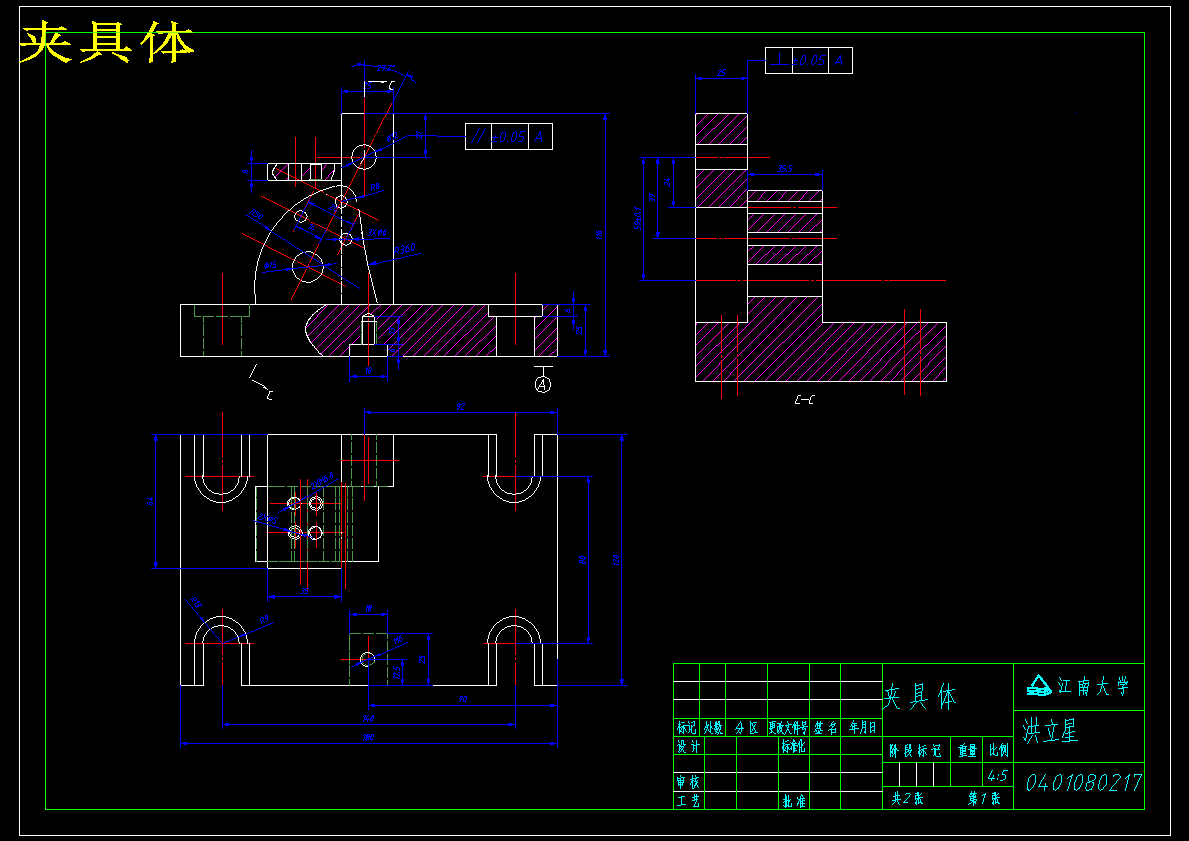Select the 80 vertical dimension in plan view
The image size is (1189, 841).
[x=582, y=560]
